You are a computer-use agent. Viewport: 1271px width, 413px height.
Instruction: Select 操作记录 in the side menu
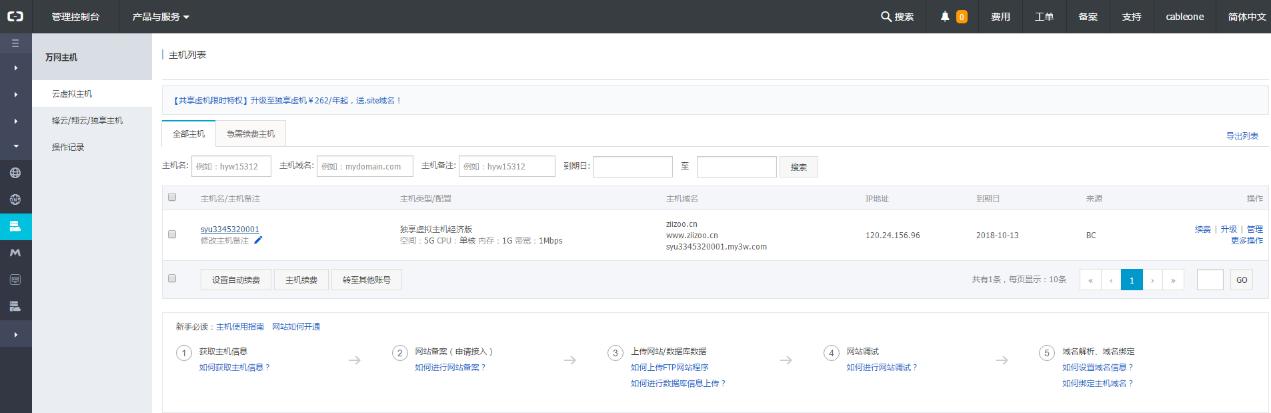point(68,147)
